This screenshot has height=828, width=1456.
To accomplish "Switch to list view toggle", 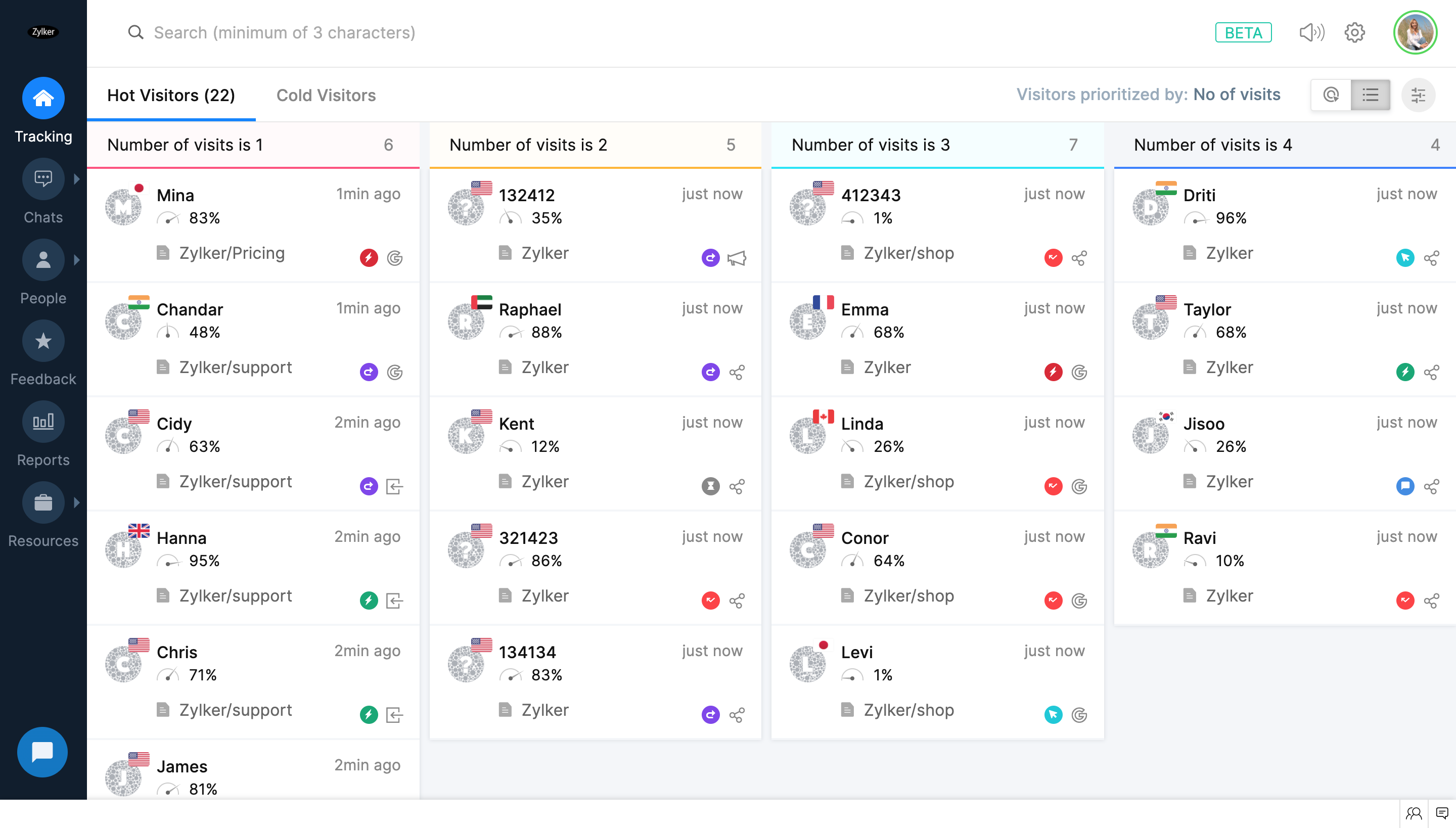I will [x=1371, y=95].
